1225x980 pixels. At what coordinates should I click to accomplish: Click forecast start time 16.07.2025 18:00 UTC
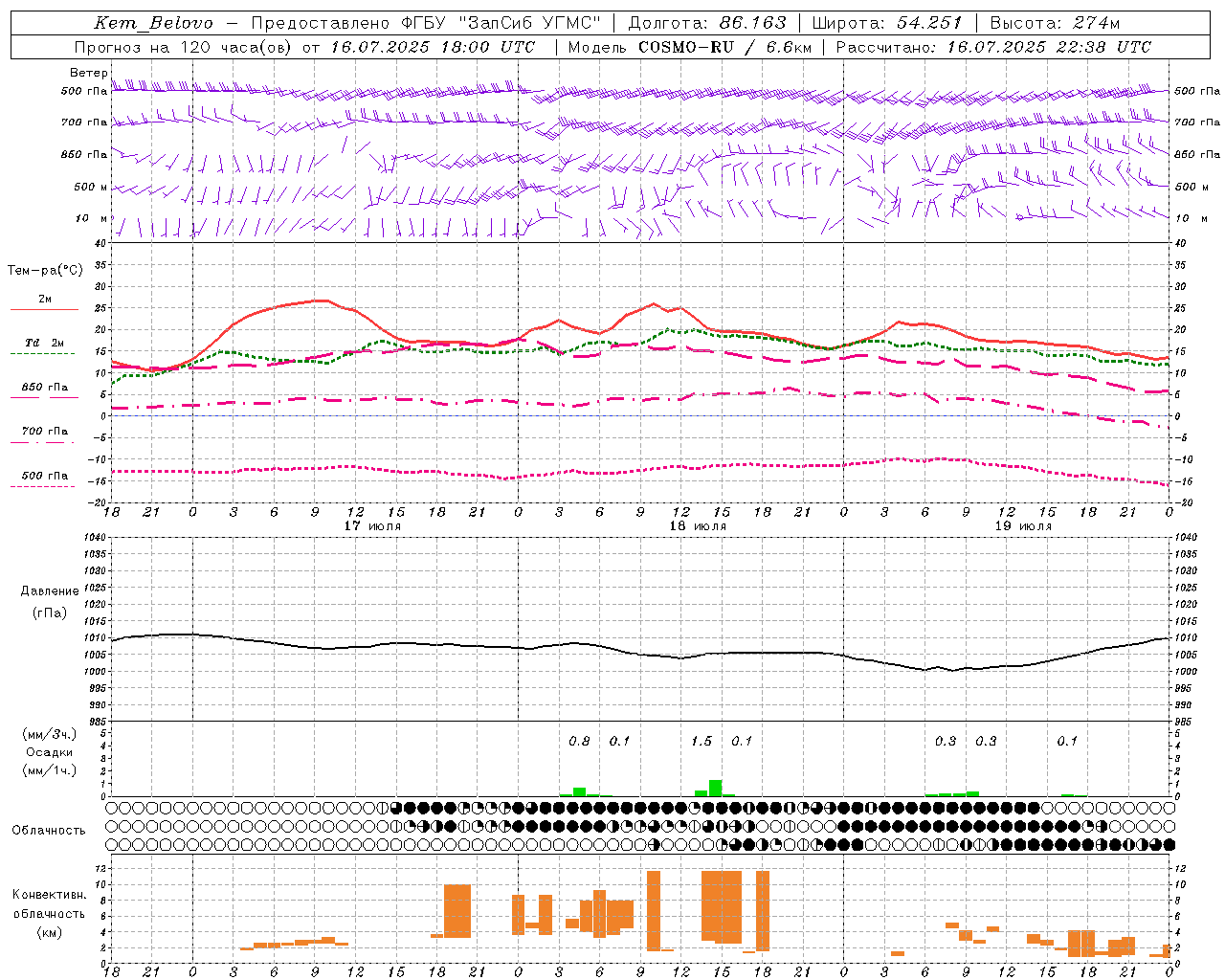click(x=433, y=47)
